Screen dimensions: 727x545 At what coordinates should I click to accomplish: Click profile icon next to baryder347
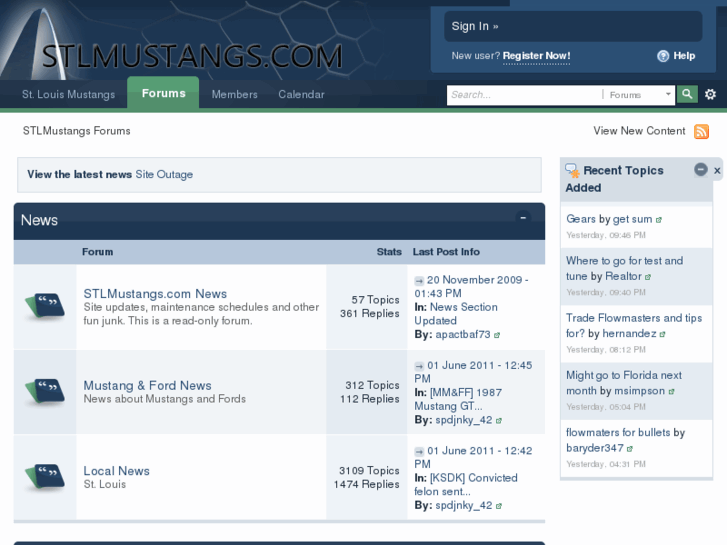(630, 449)
